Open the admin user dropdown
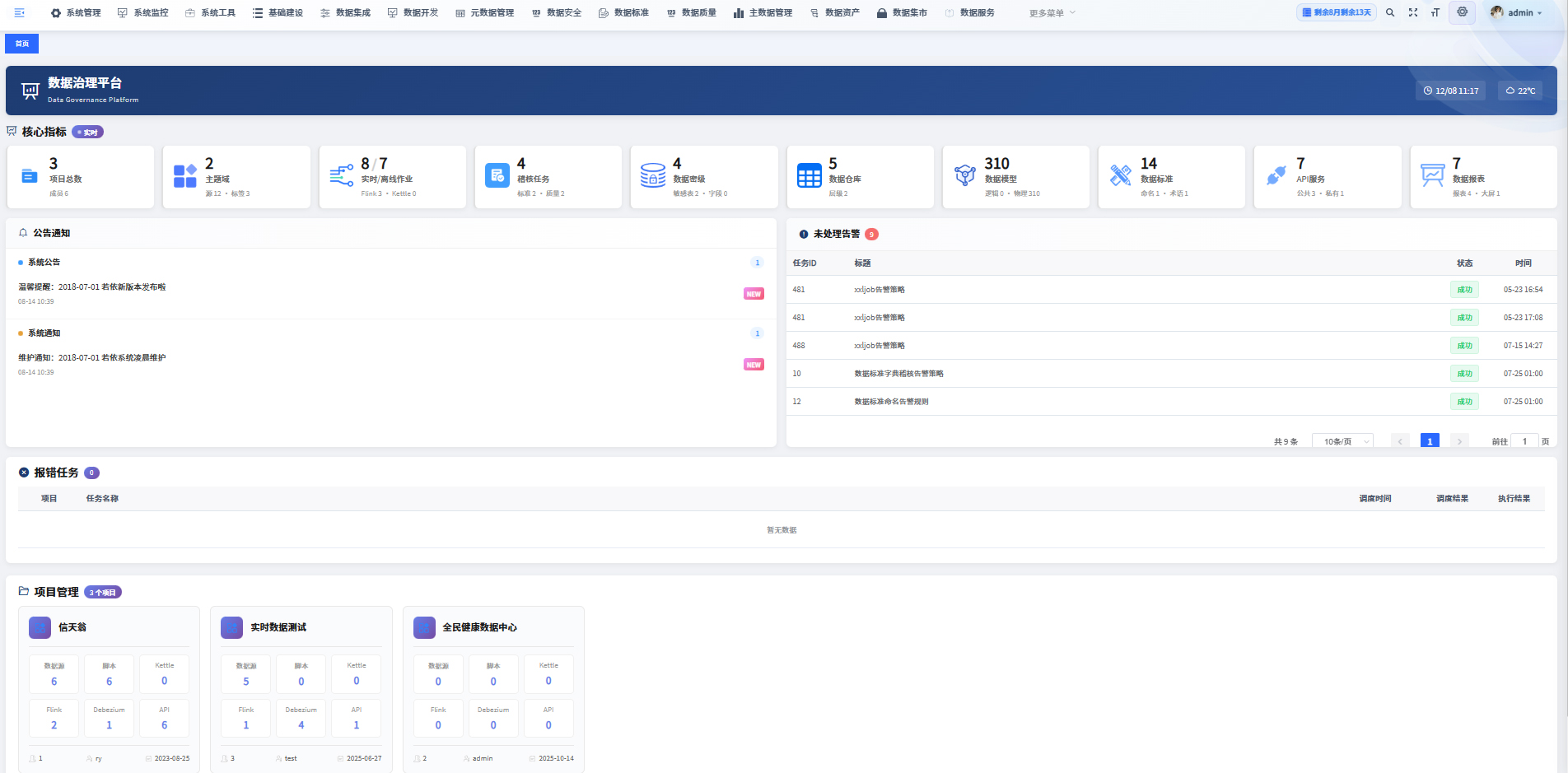The image size is (1568, 773). (x=1517, y=12)
